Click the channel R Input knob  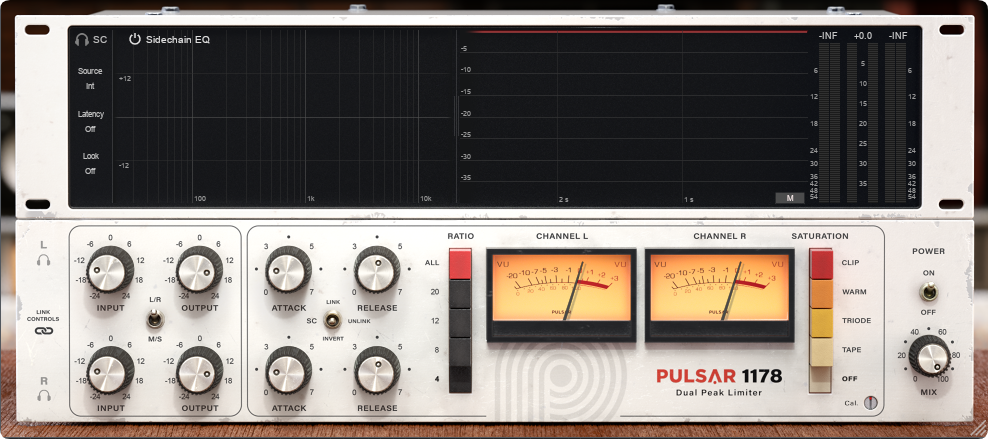[110, 370]
